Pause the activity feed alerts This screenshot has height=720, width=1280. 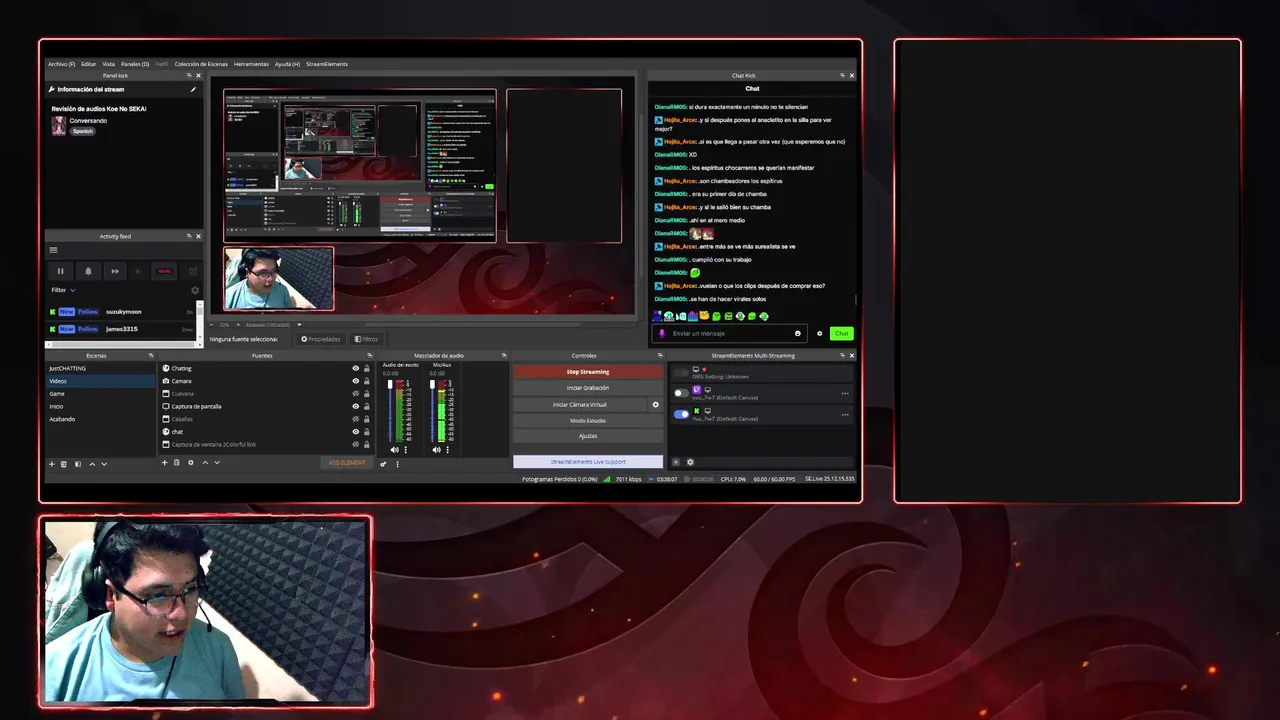tap(60, 271)
